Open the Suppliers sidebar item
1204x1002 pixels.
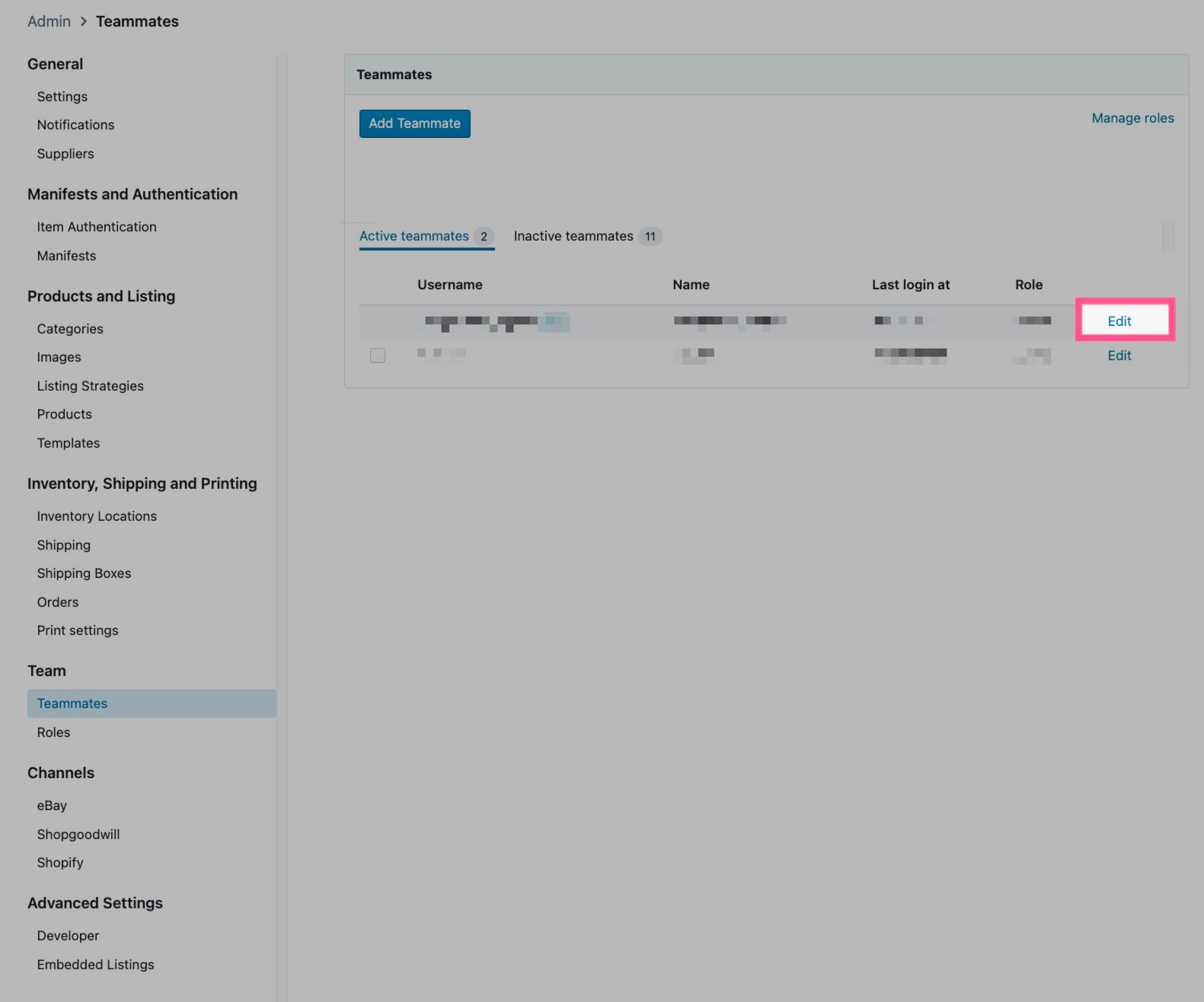65,154
